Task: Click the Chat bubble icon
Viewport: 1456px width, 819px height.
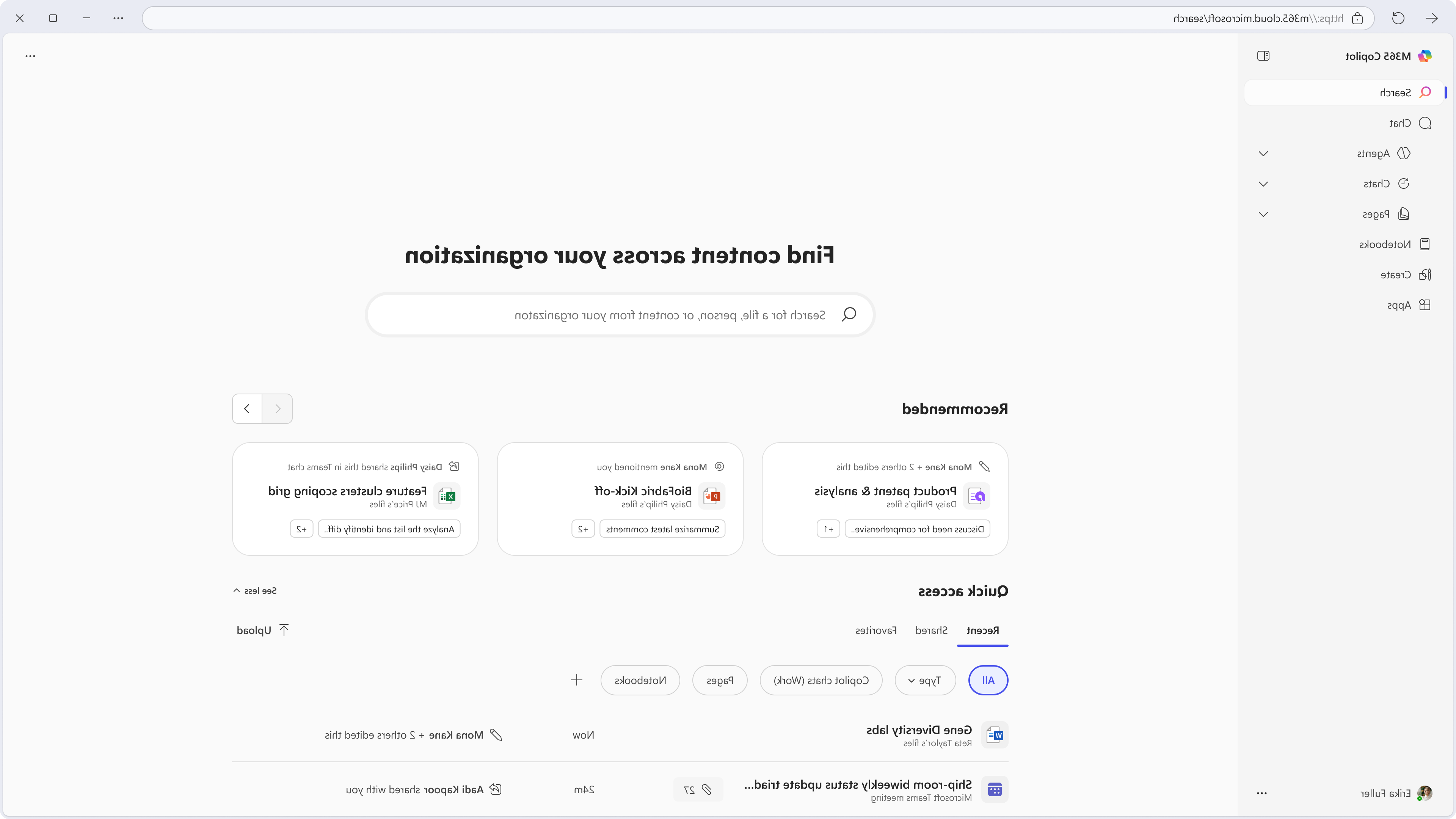Action: pyautogui.click(x=1425, y=123)
